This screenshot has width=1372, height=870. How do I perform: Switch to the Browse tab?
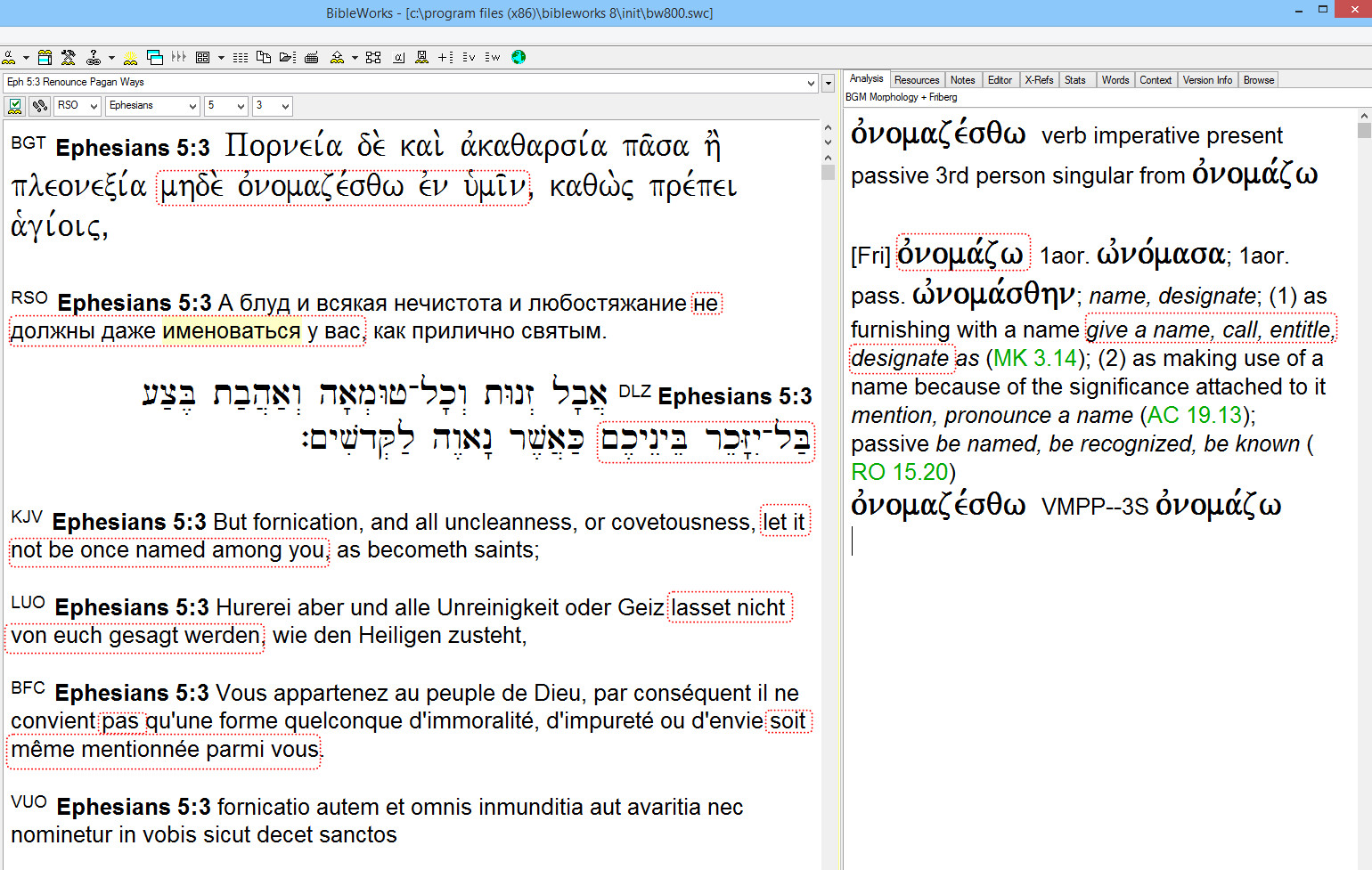(x=1259, y=80)
